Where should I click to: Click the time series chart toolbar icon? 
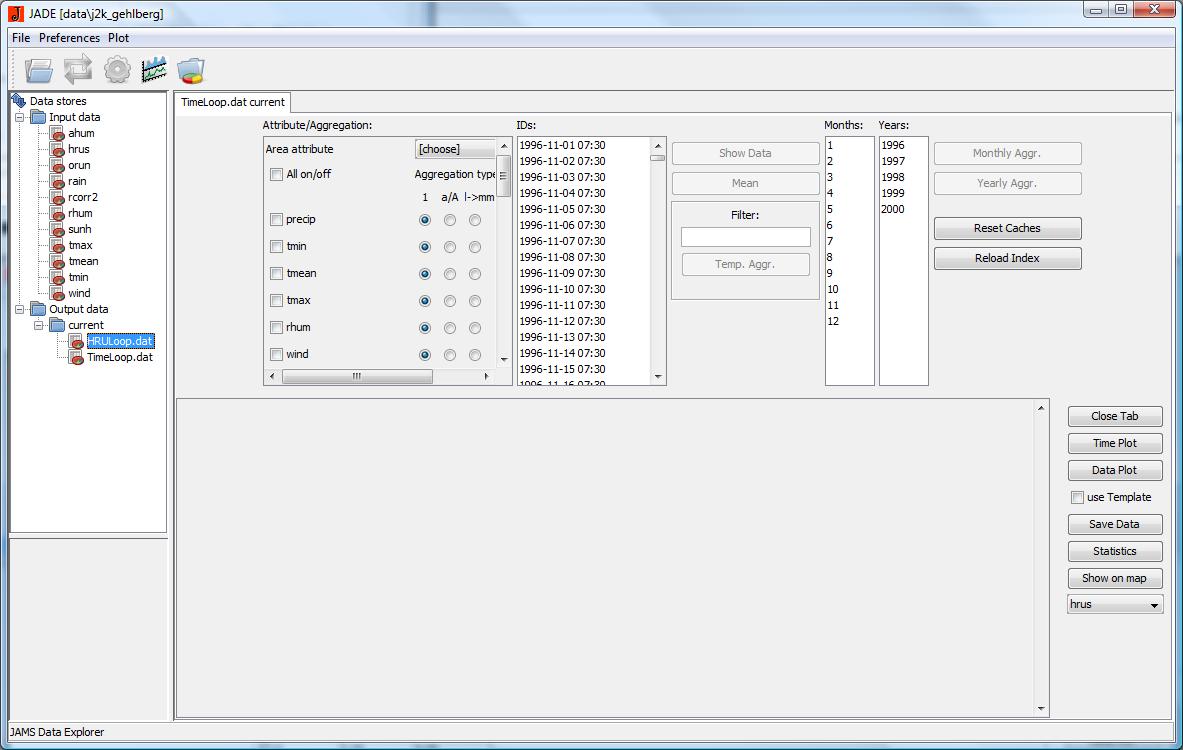point(154,70)
